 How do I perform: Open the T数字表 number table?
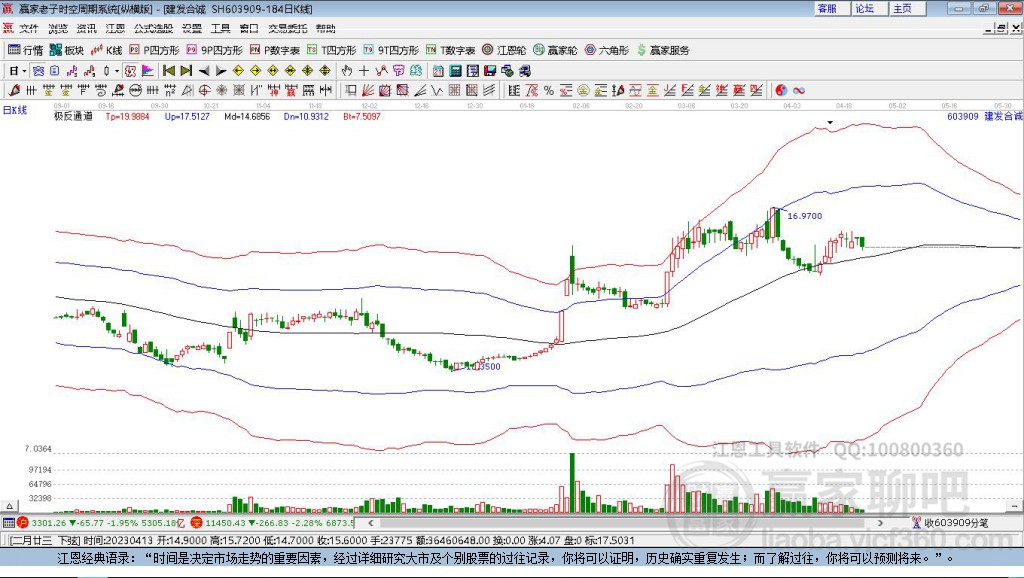pos(451,50)
